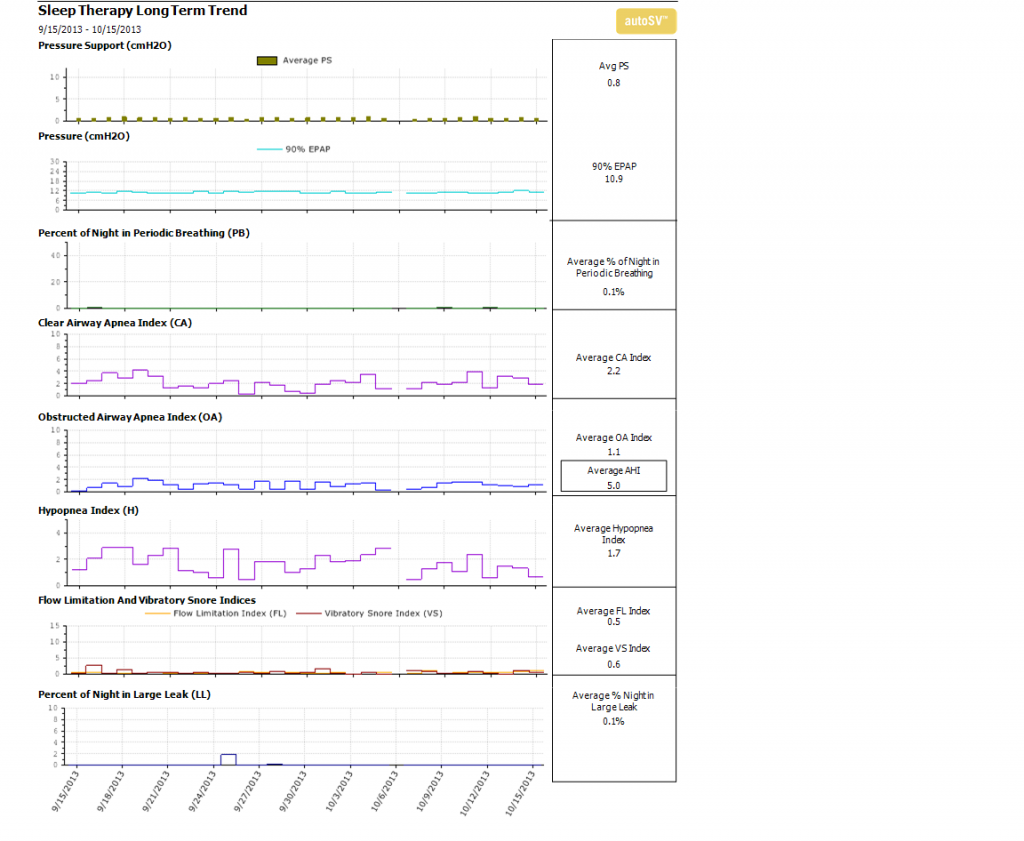The width and height of the screenshot is (1024, 841).
Task: Click the Average Hypopnea Index summary panel
Action: 613,540
